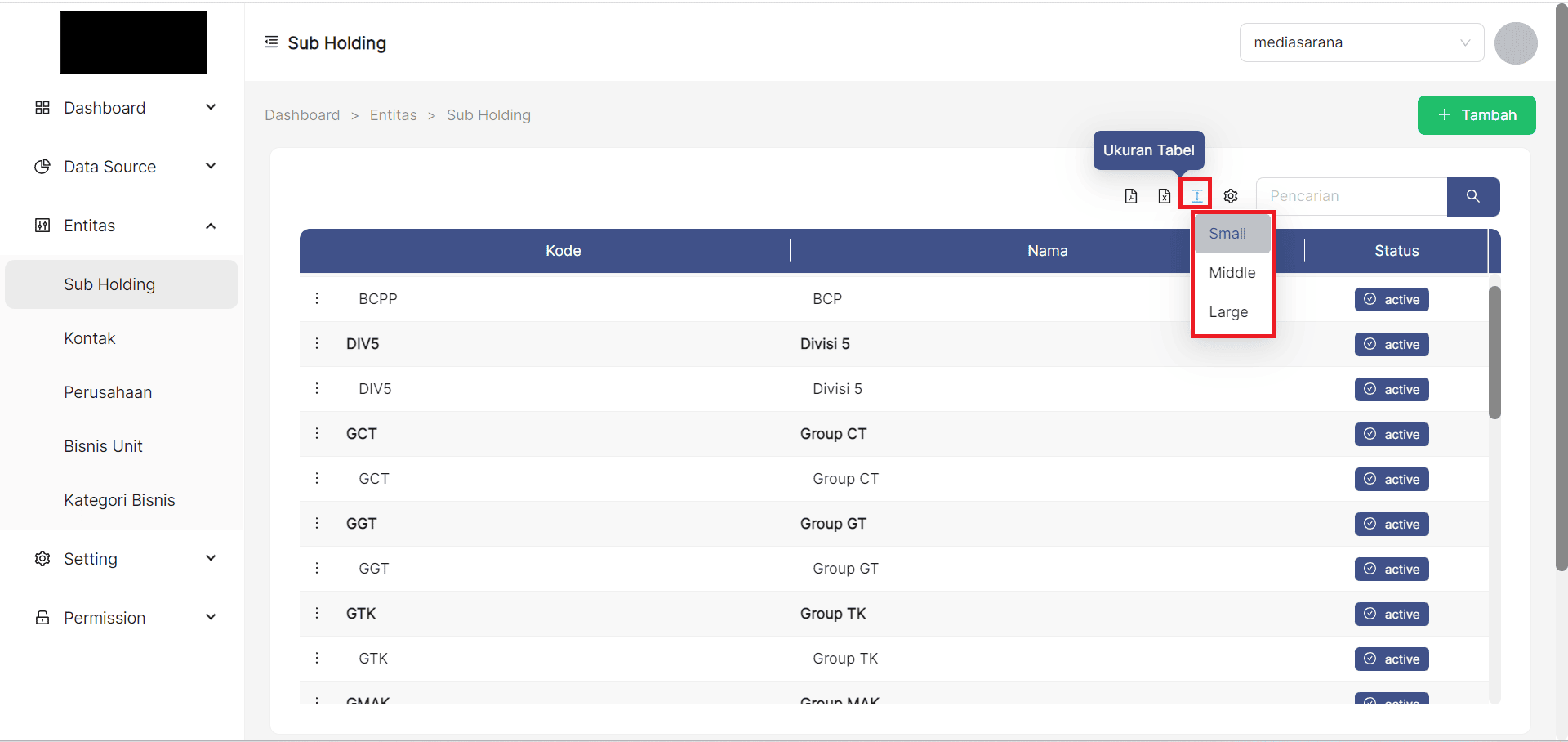Select Small table size option
This screenshot has width=1568, height=742.
(x=1227, y=234)
